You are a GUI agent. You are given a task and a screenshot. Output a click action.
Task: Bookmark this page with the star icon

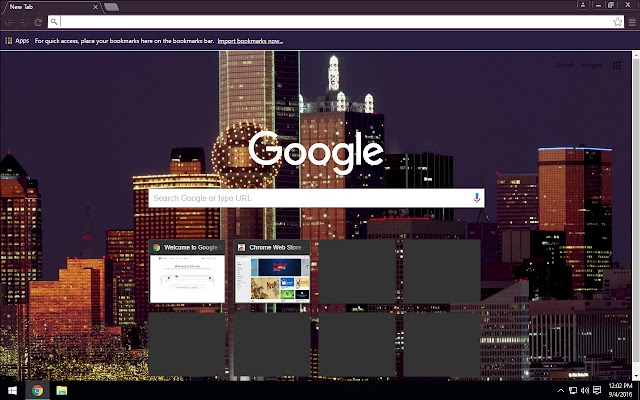click(618, 22)
